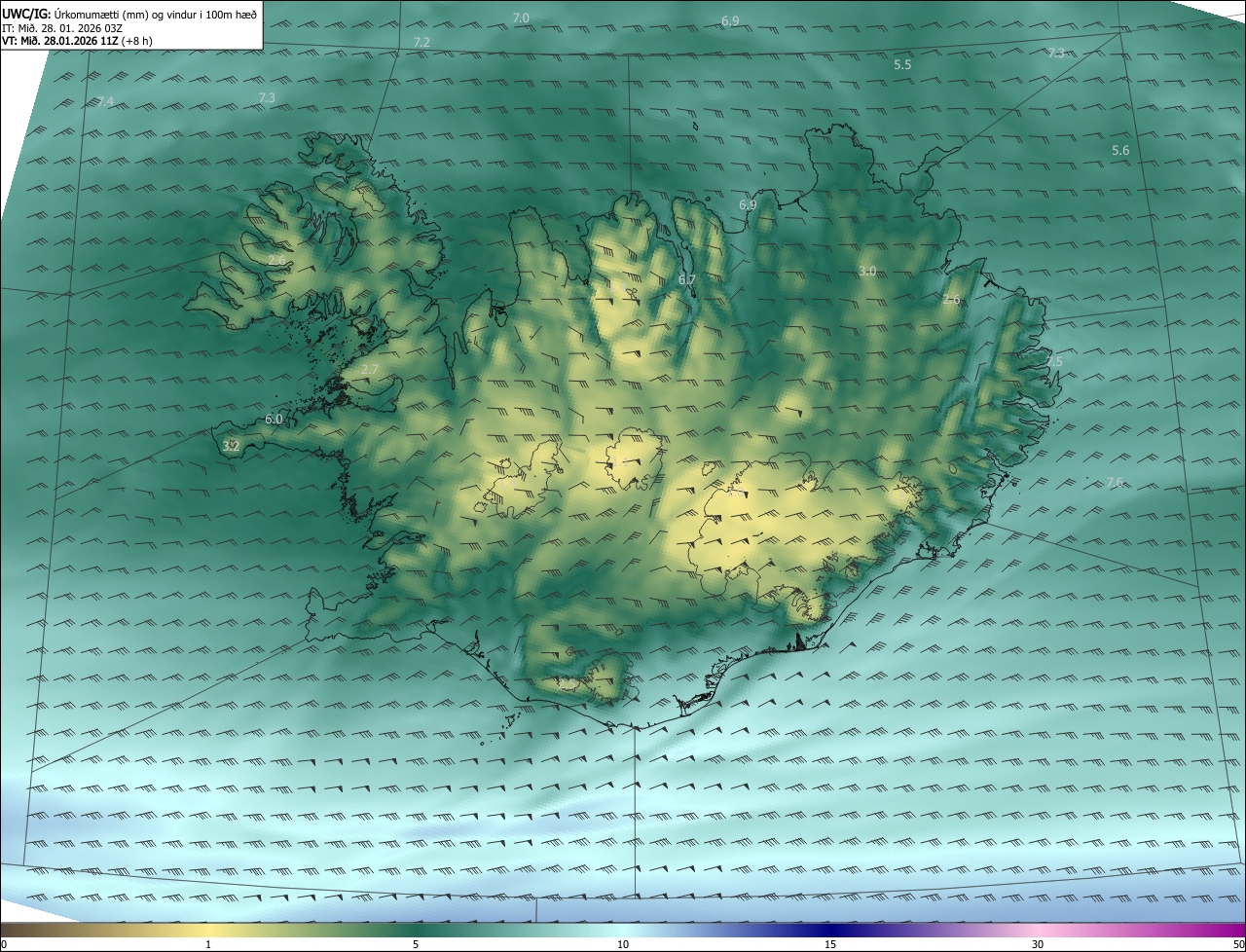Select the valid time line "VT: Mið. 28.01.2026 11Z (+8 h)"
Viewport: 1246px width, 952px height.
[77, 41]
